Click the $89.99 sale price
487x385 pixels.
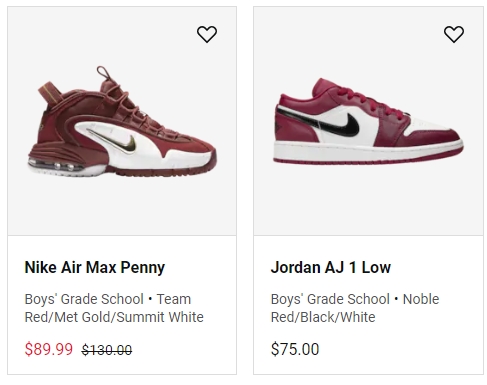pyautogui.click(x=49, y=349)
